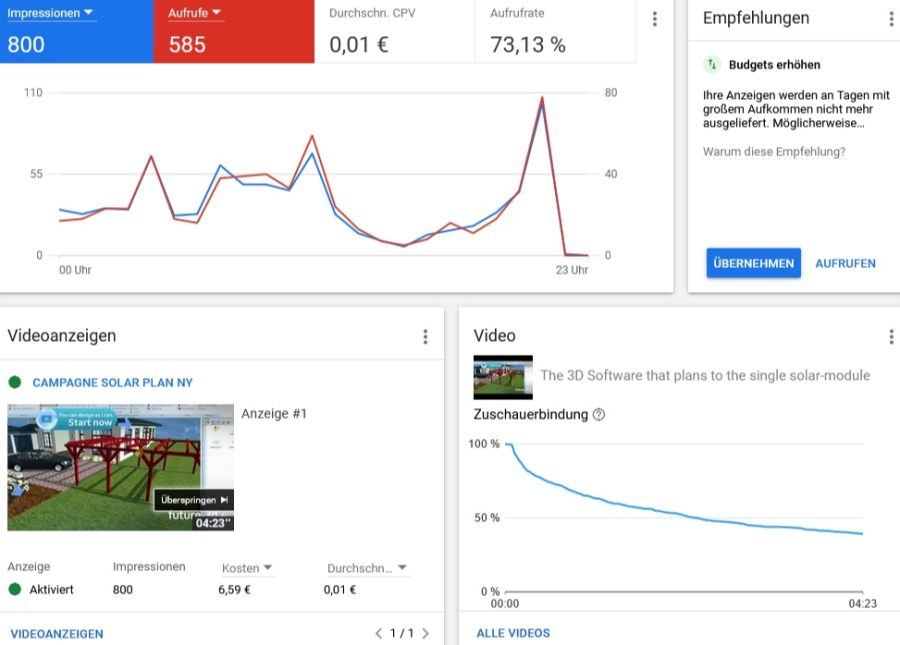Select the Aufrufrate metric tile

pyautogui.click(x=554, y=31)
